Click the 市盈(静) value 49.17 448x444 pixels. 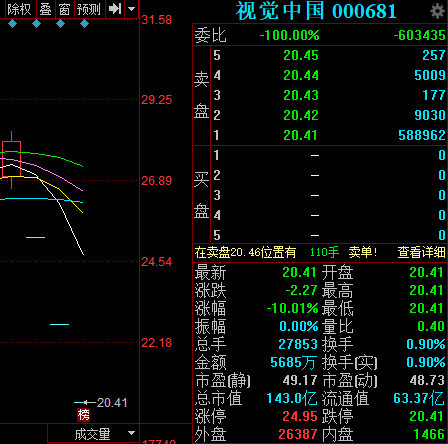point(300,380)
